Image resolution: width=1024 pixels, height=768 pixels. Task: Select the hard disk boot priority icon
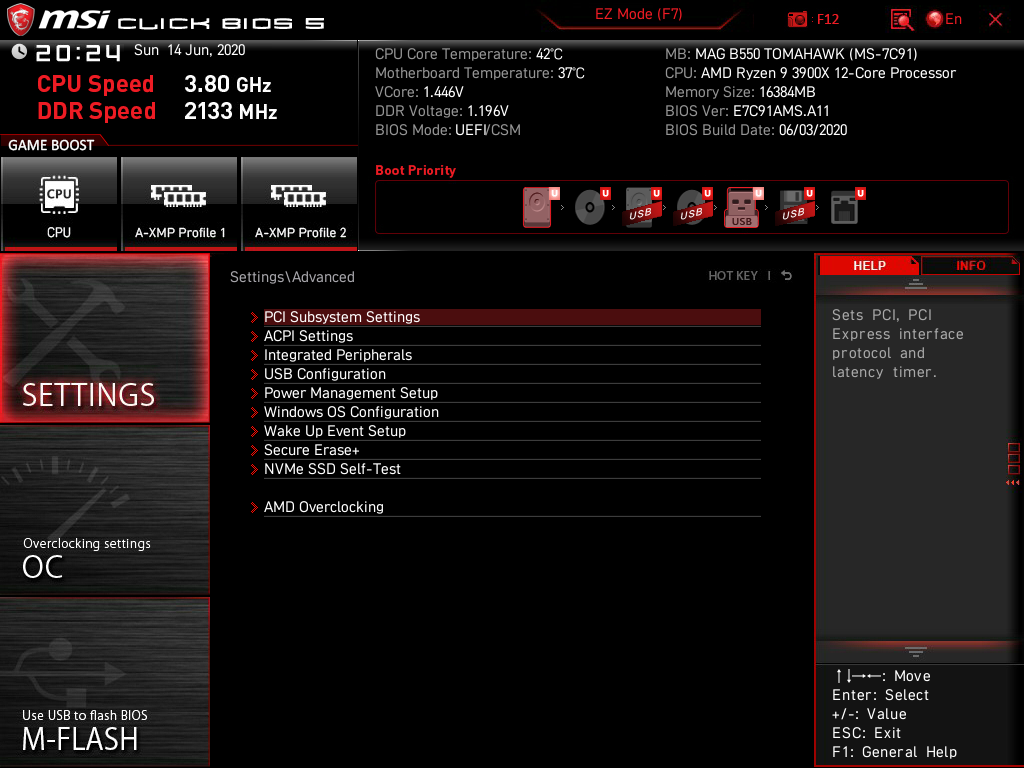pyautogui.click(x=537, y=207)
